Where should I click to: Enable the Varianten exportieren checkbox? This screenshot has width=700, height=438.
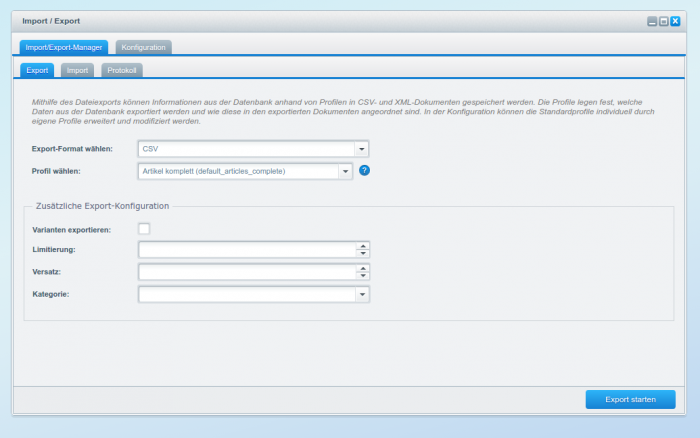145,229
